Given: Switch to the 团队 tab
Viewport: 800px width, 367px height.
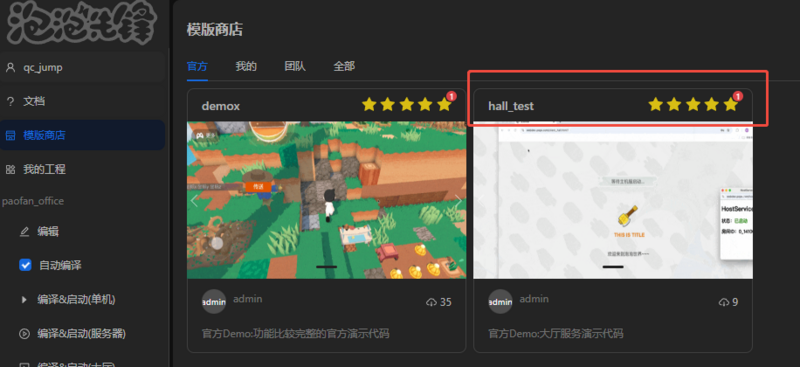Looking at the screenshot, I should 295,66.
